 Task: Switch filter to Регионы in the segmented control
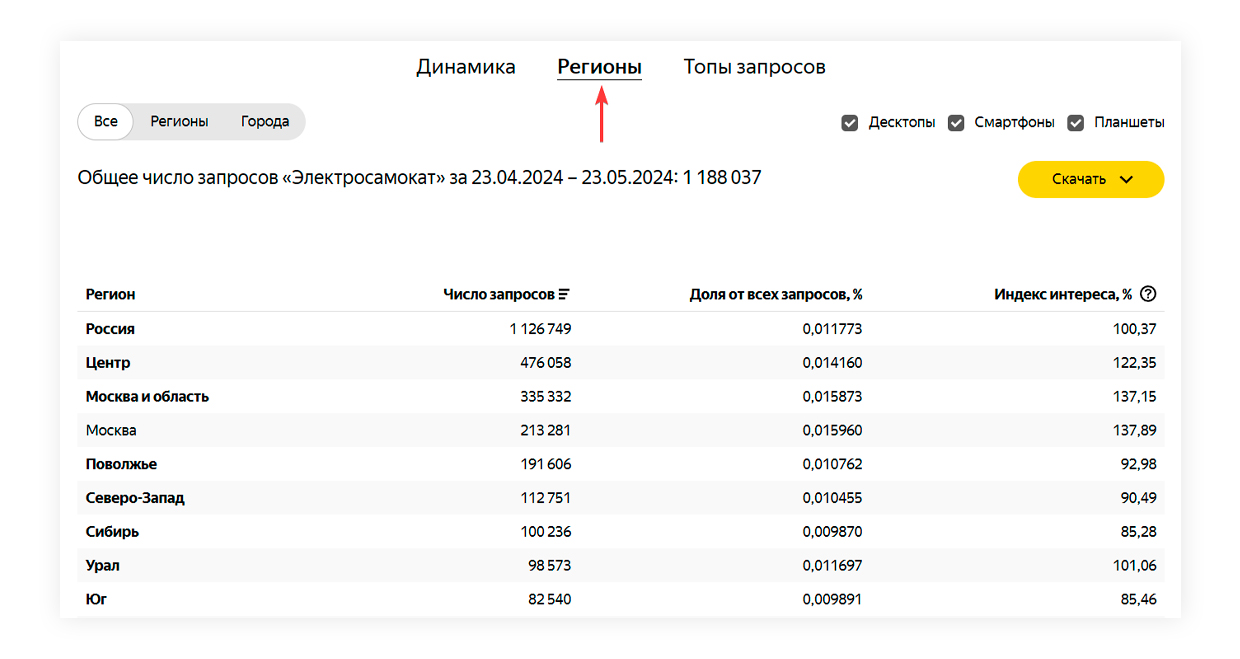tap(179, 122)
